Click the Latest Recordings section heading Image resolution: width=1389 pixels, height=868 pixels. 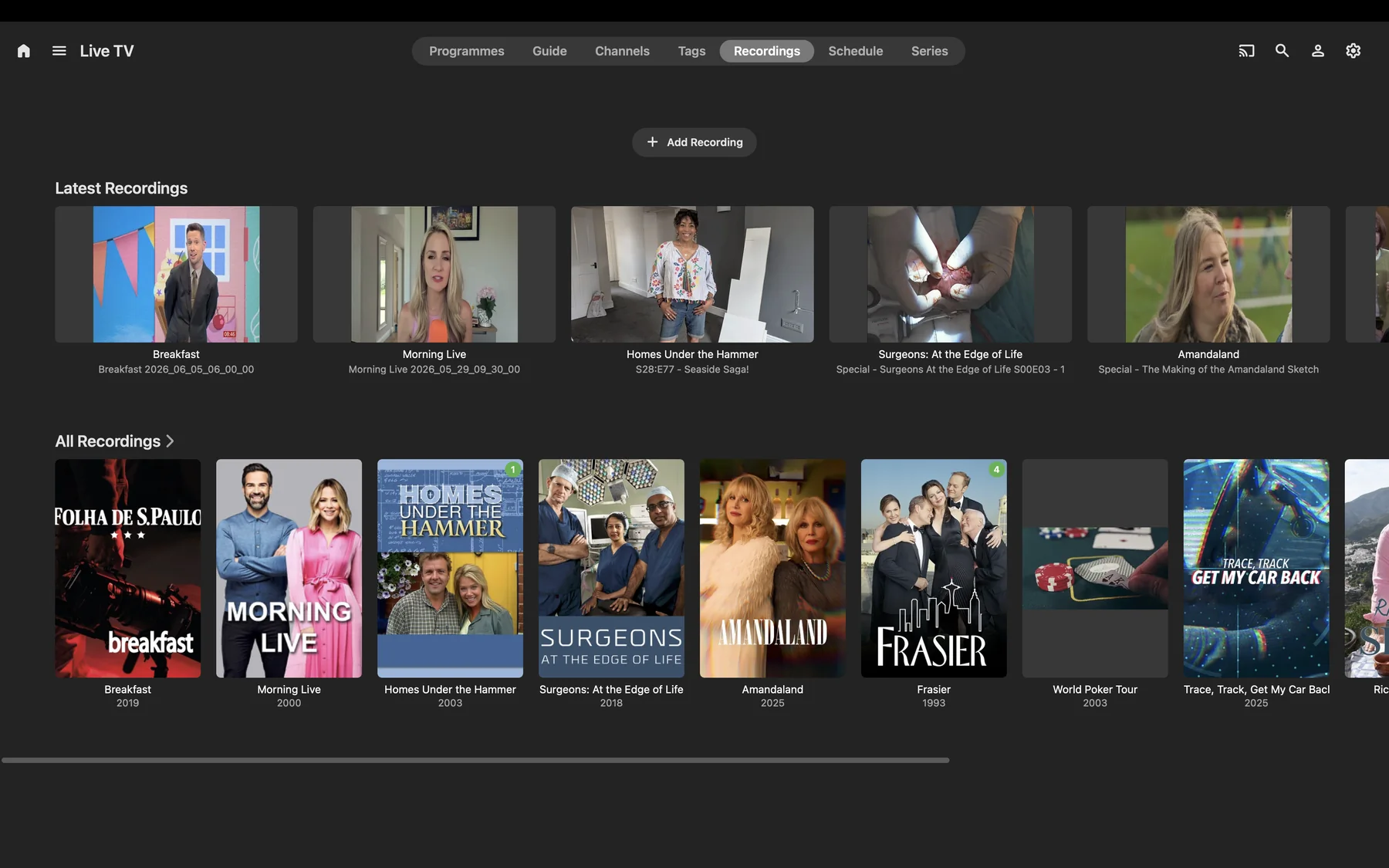(x=121, y=188)
